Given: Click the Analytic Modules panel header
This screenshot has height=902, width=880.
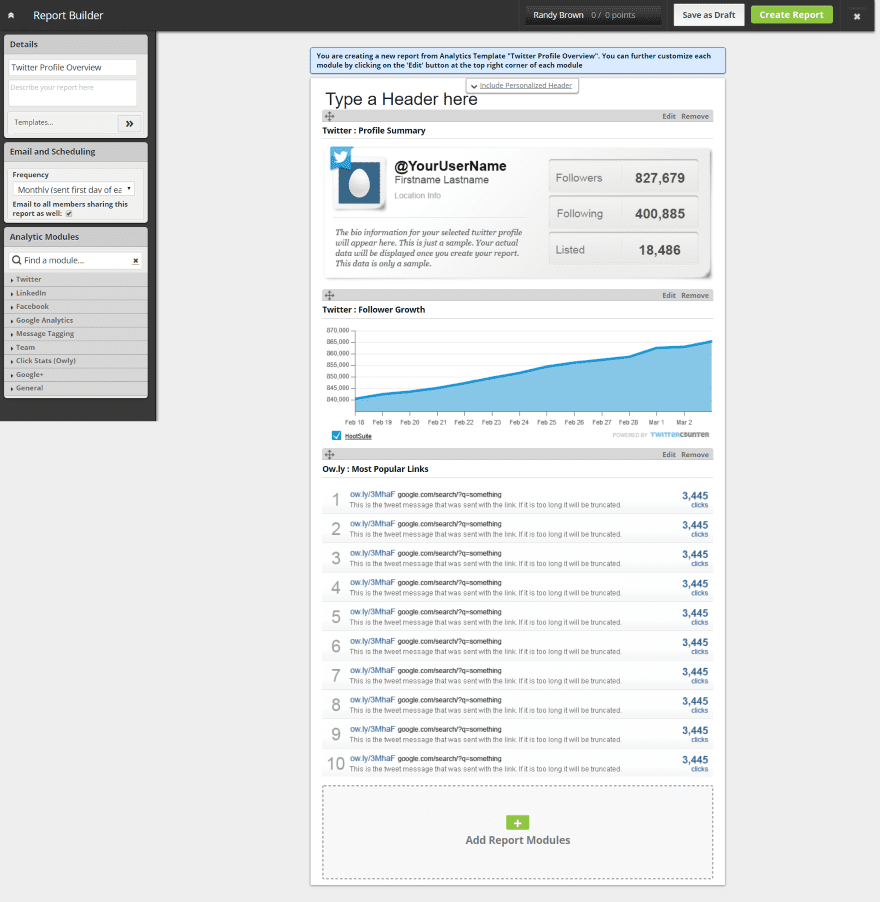Looking at the screenshot, I should [76, 237].
